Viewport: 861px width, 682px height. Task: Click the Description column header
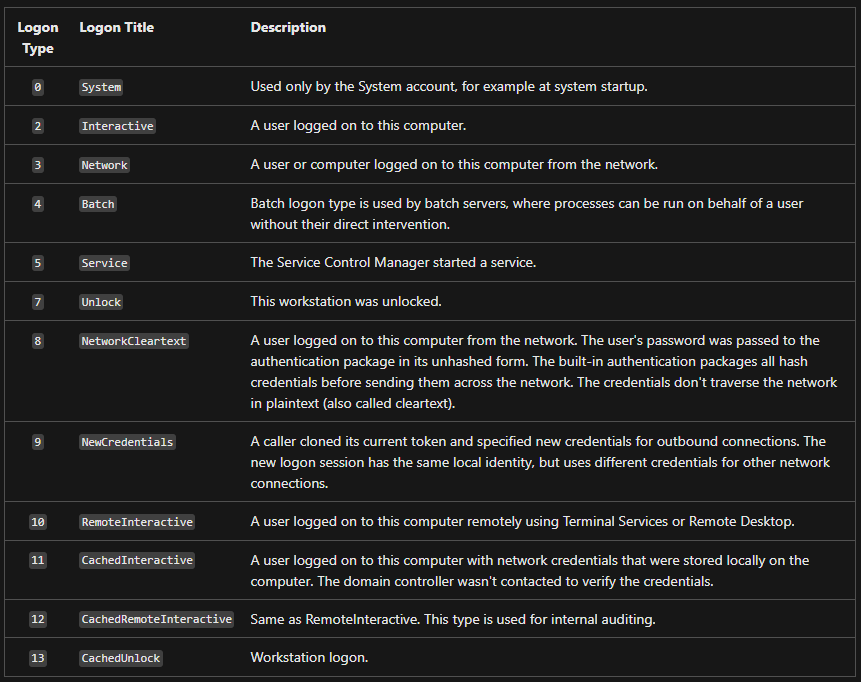point(288,28)
